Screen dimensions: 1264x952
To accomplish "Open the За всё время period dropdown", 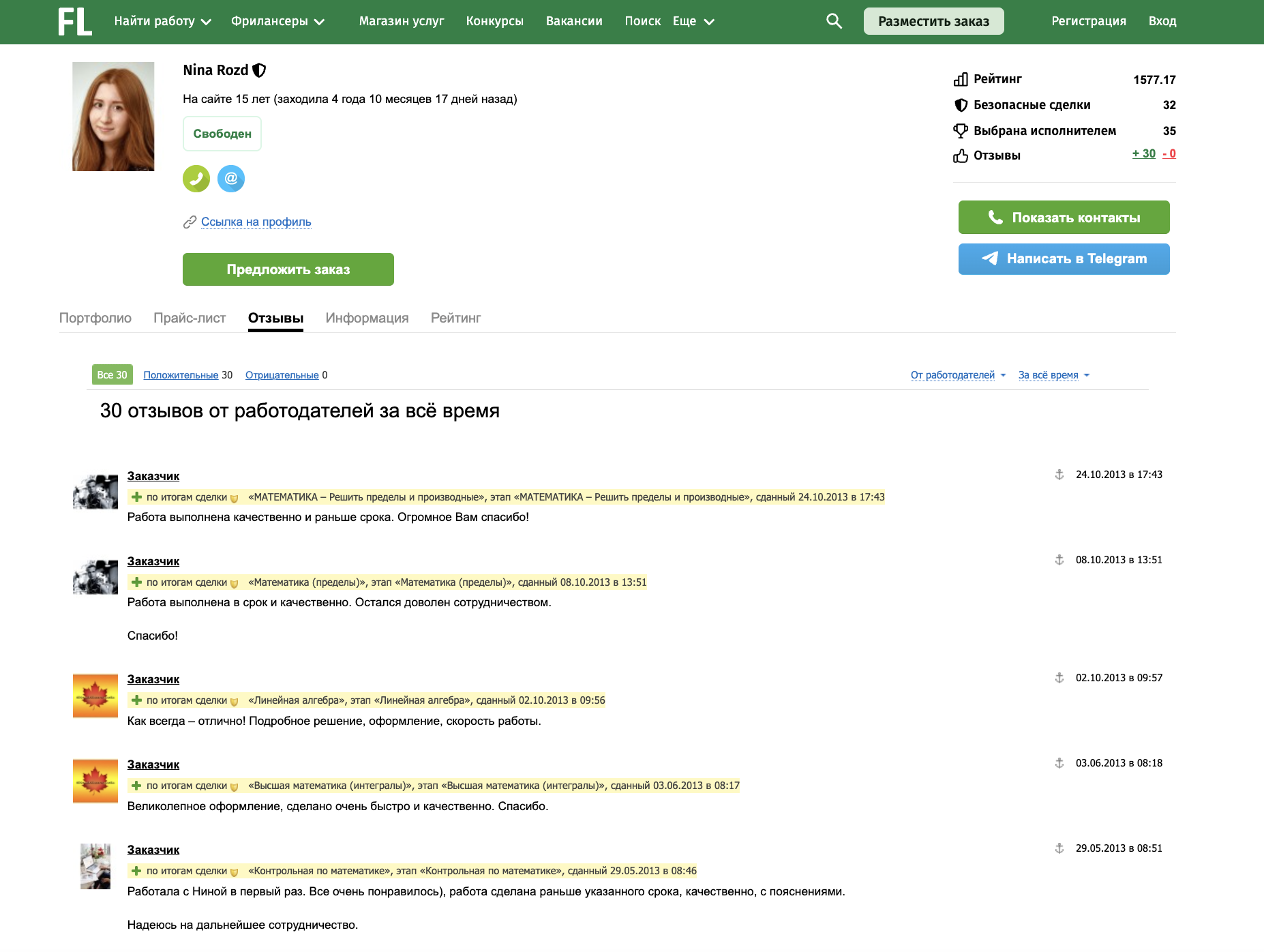I will click(x=1054, y=375).
